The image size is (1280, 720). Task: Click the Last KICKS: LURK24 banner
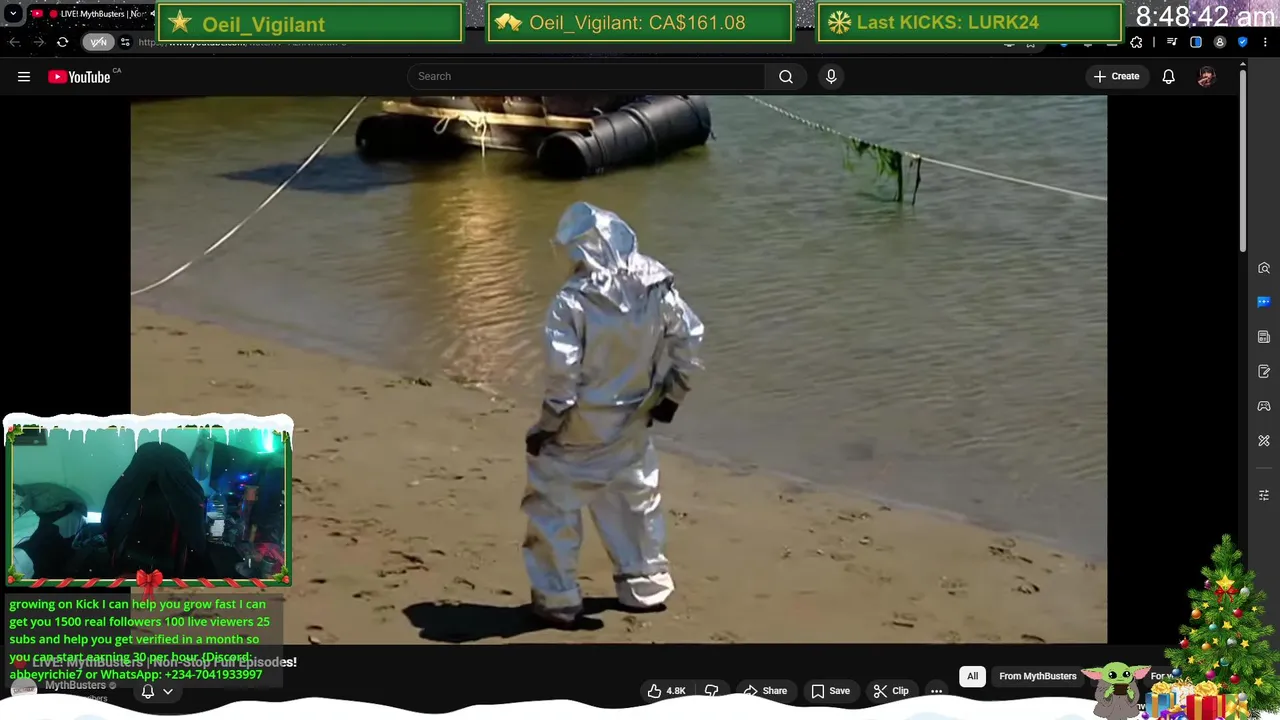(x=969, y=22)
